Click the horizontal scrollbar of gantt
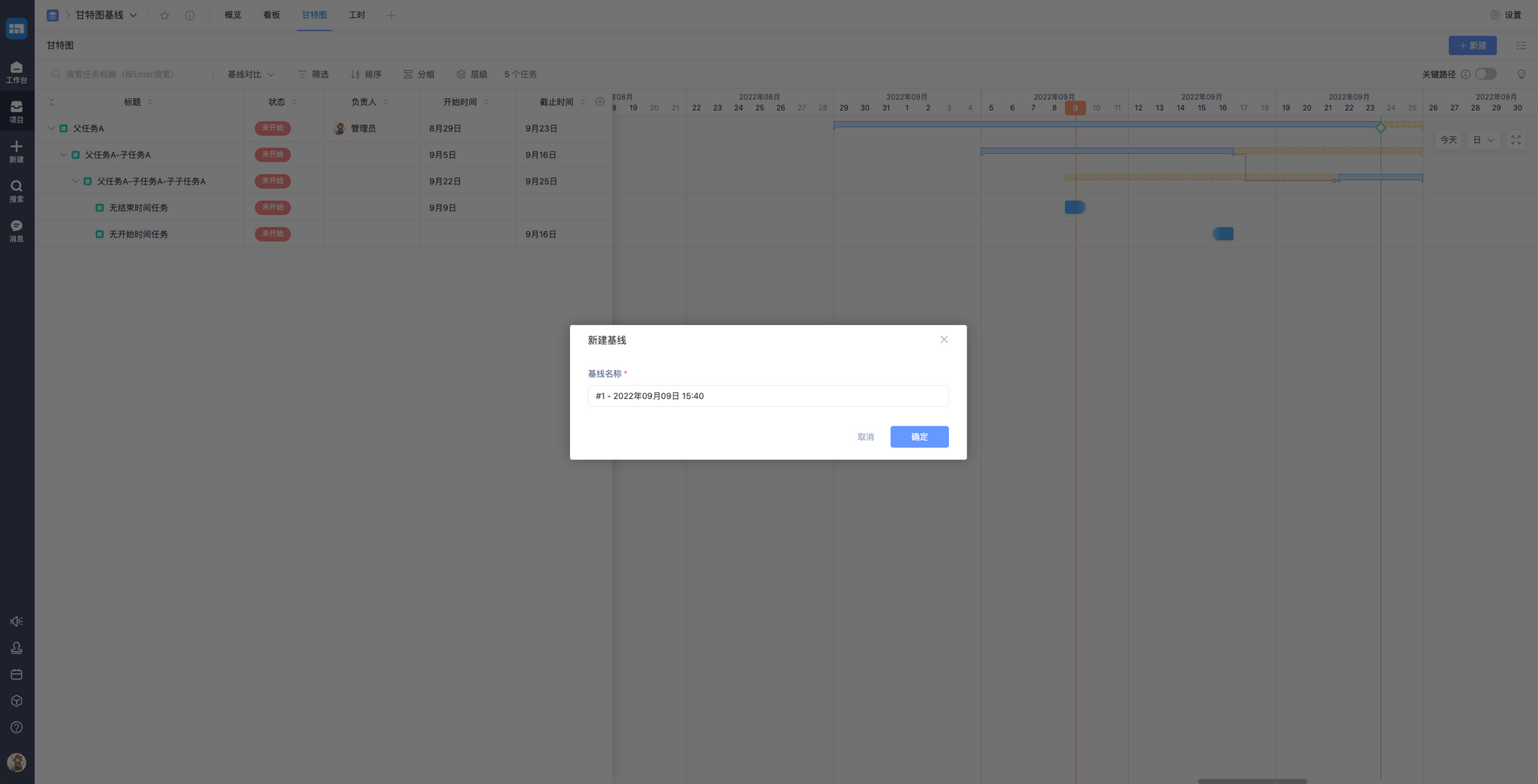Viewport: 1538px width, 784px height. 1252,780
